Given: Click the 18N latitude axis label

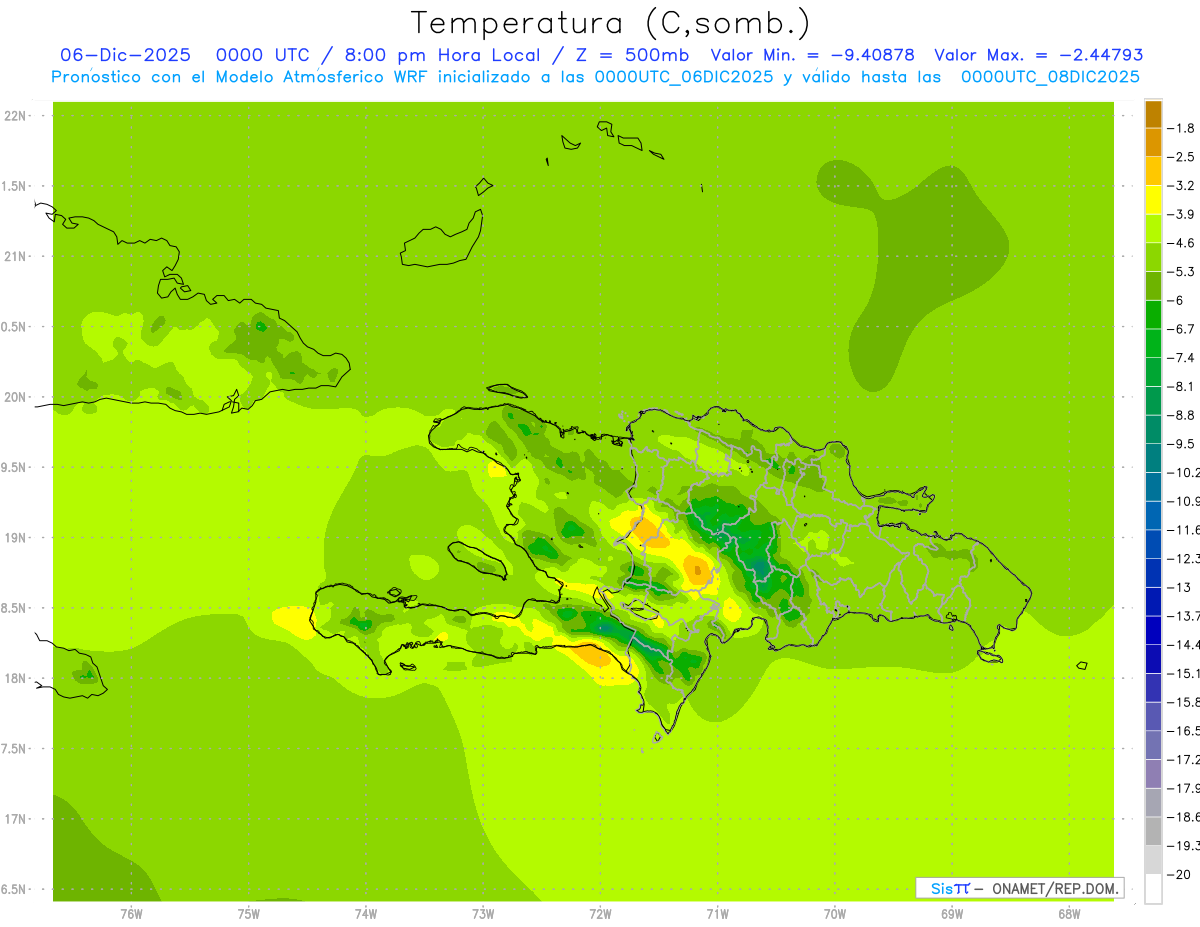Looking at the screenshot, I should (15, 679).
